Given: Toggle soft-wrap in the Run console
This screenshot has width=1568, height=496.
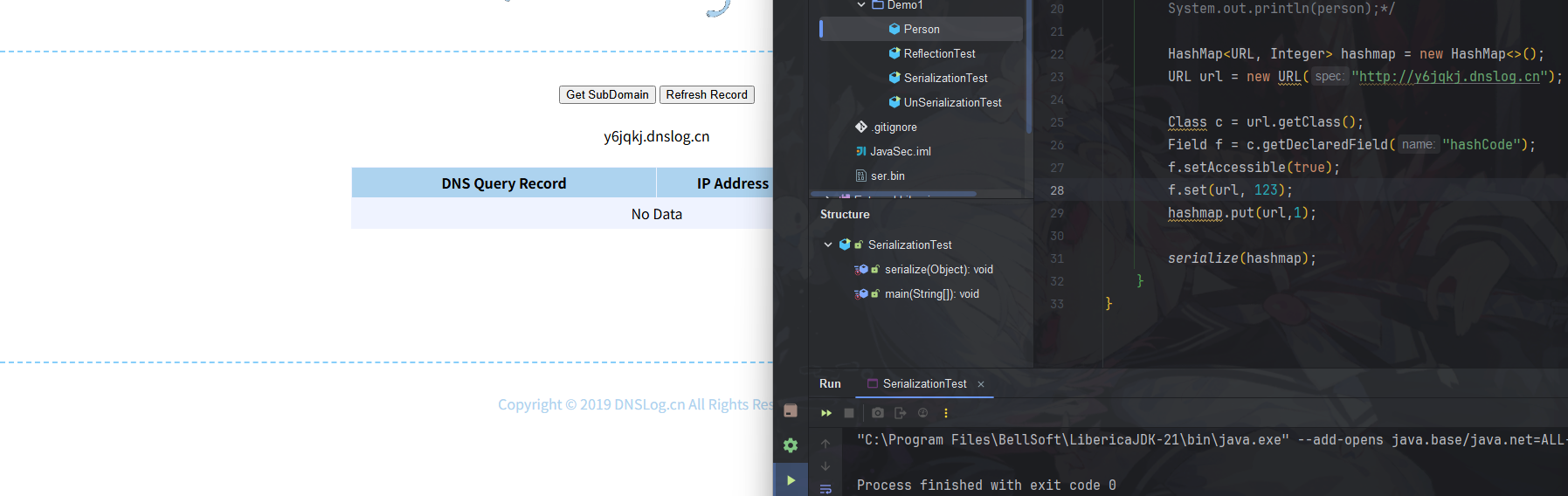Looking at the screenshot, I should tap(825, 489).
